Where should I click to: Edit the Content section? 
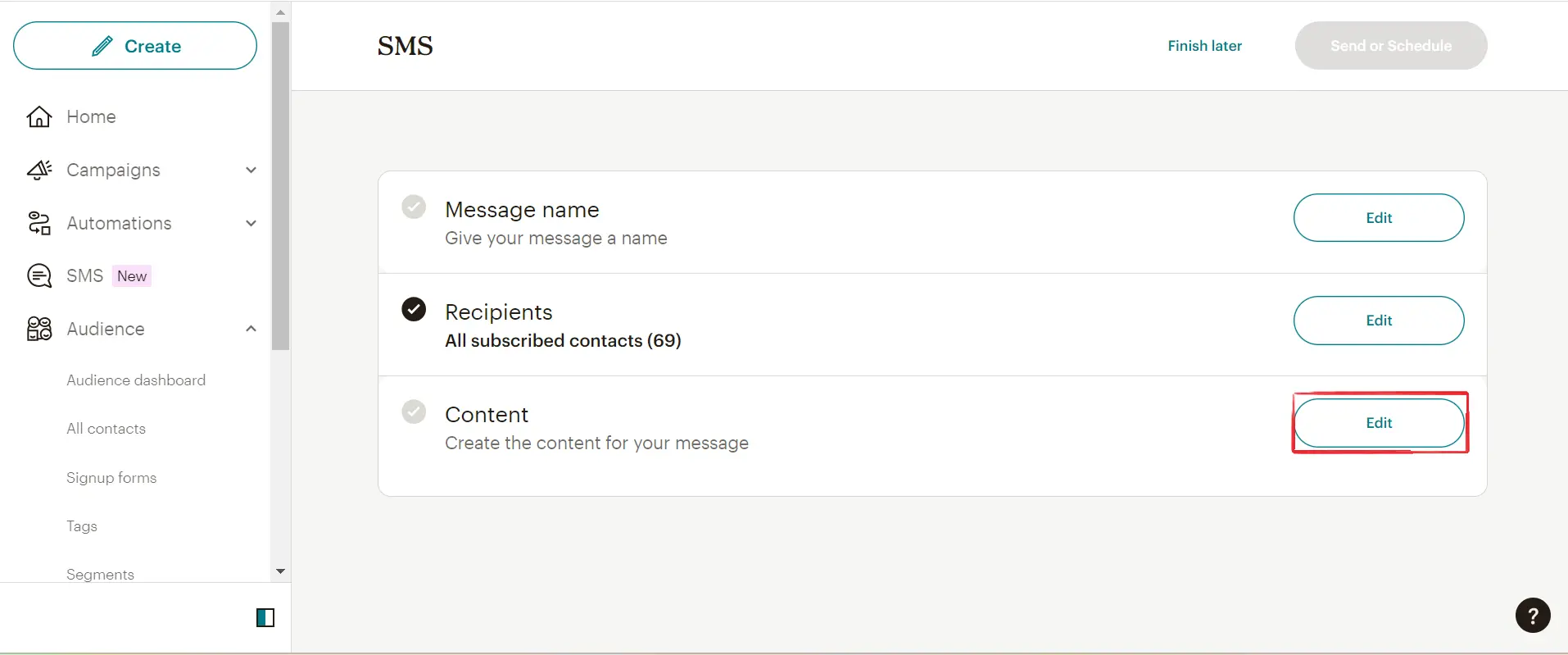[1379, 423]
